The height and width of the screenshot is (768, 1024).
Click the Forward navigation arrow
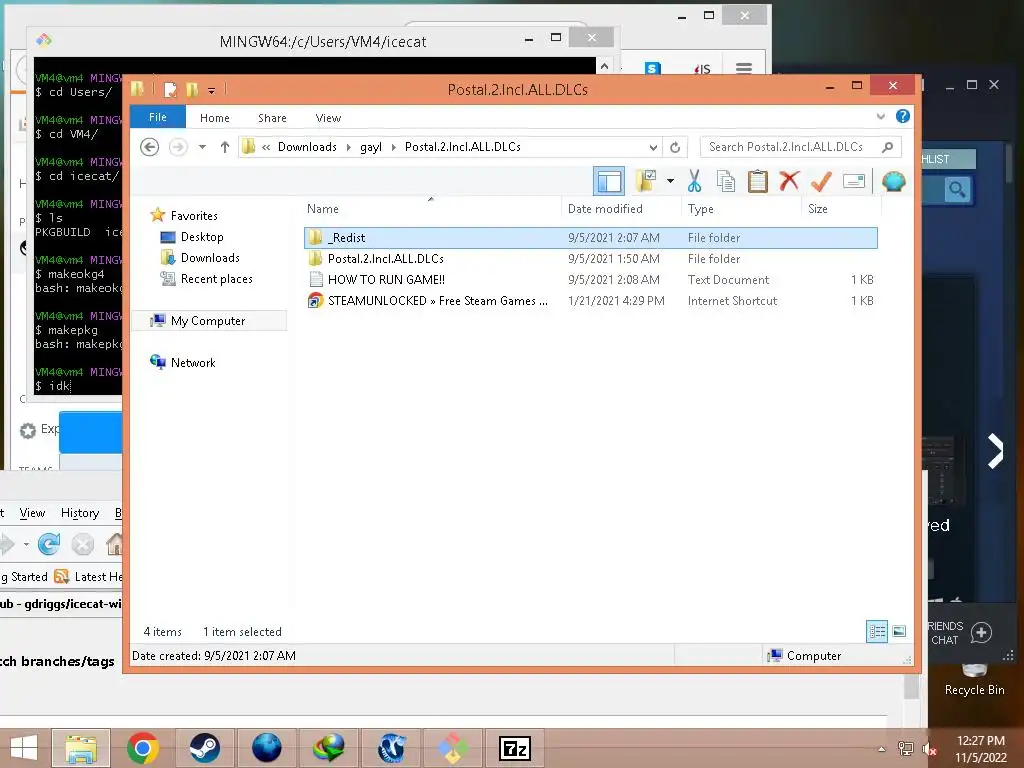(x=178, y=147)
